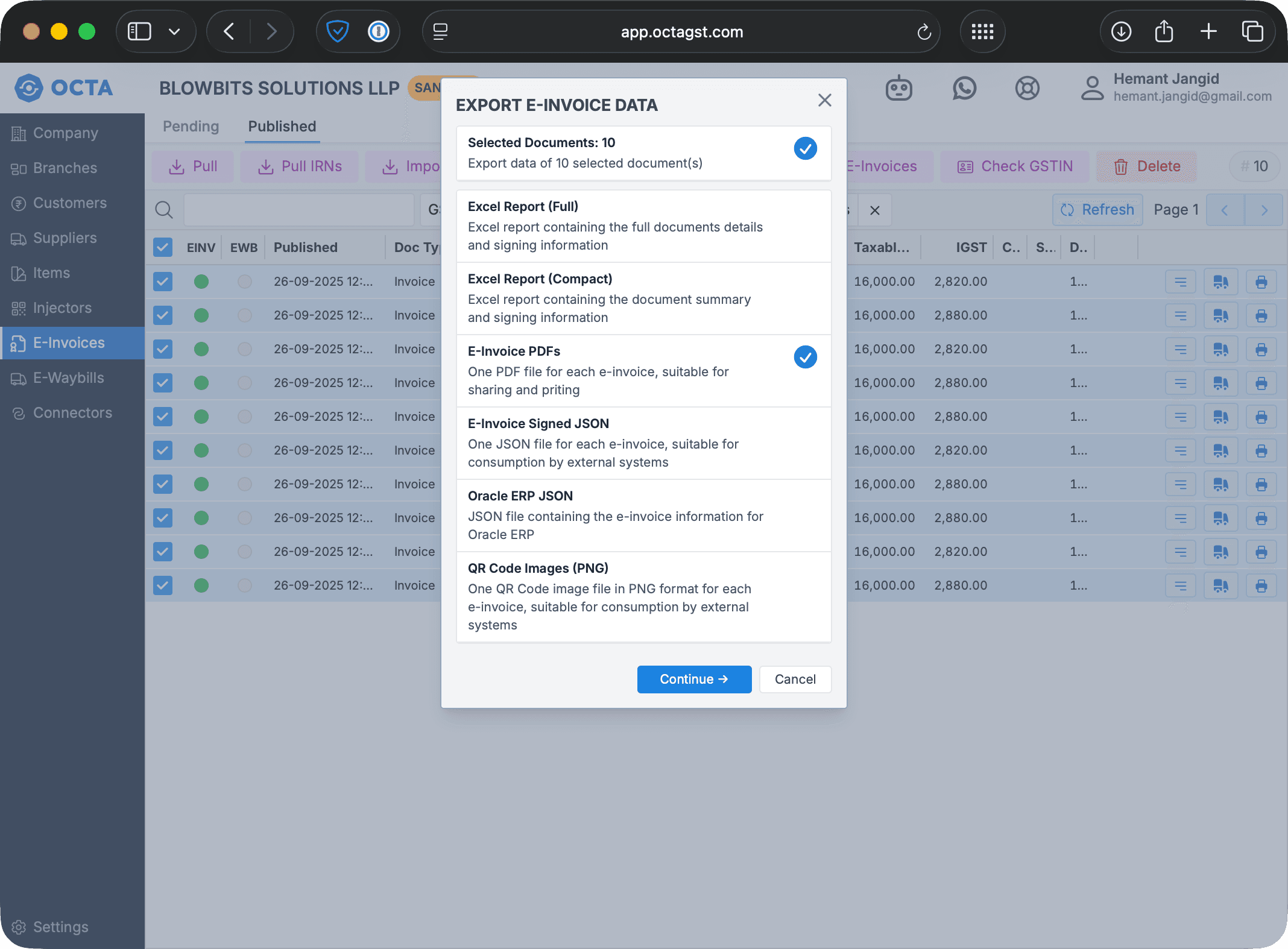Go to next page chevron
The height and width of the screenshot is (949, 1288).
[x=1264, y=210]
